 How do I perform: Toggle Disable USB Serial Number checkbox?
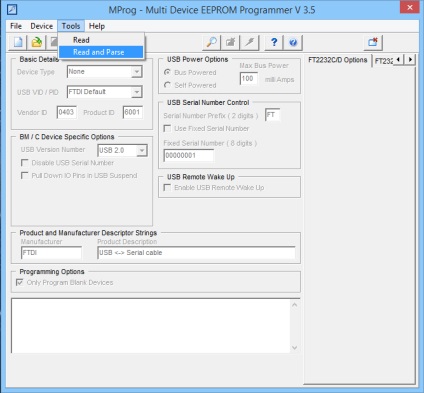click(x=24, y=163)
